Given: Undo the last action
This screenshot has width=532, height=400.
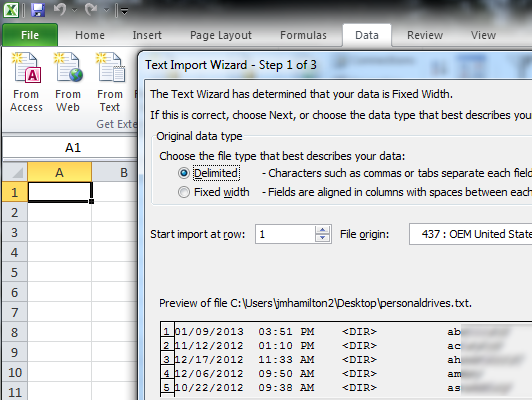Looking at the screenshot, I should tap(60, 9).
